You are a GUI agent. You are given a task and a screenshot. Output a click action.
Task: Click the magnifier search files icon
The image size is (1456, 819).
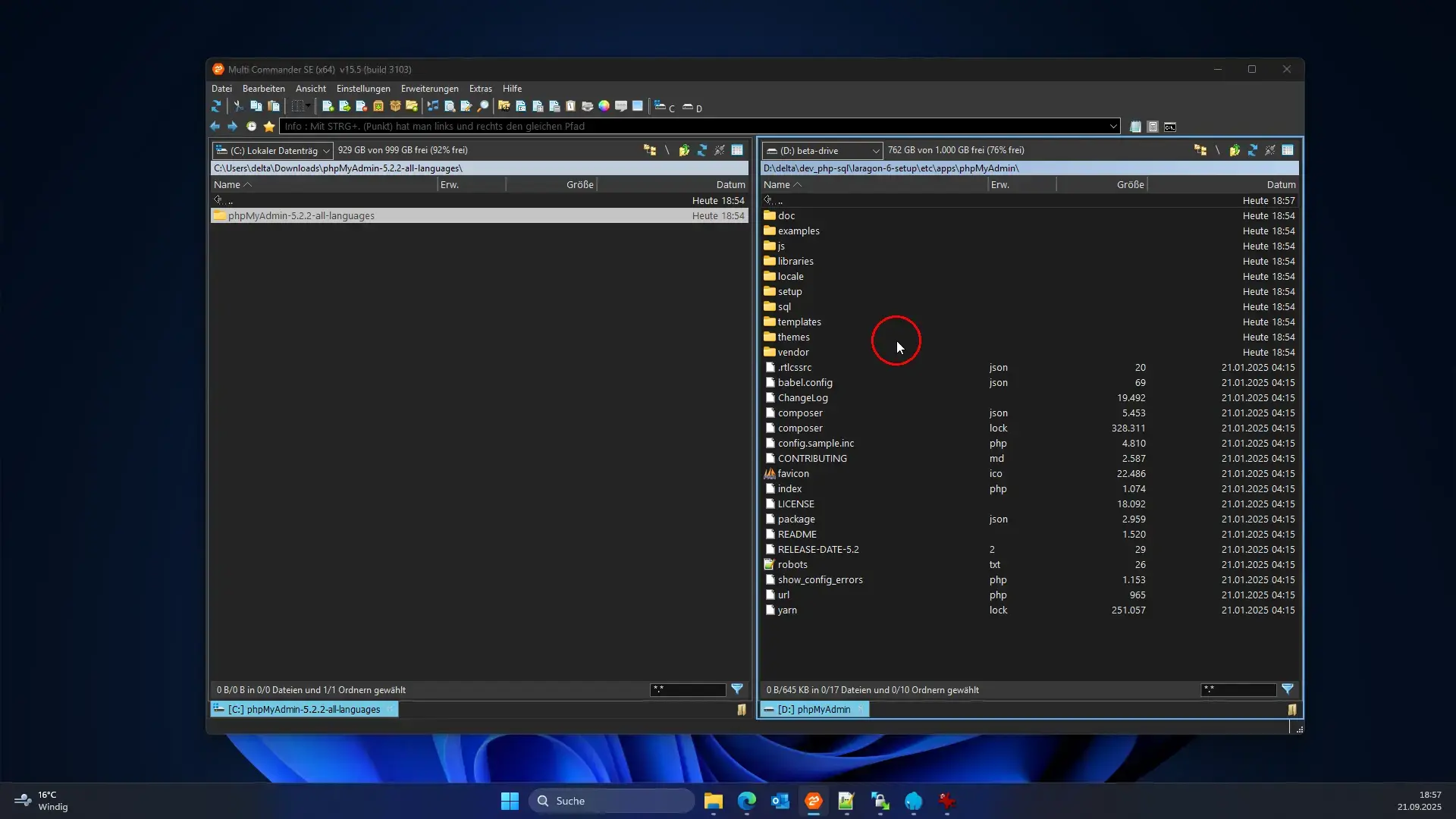point(483,107)
